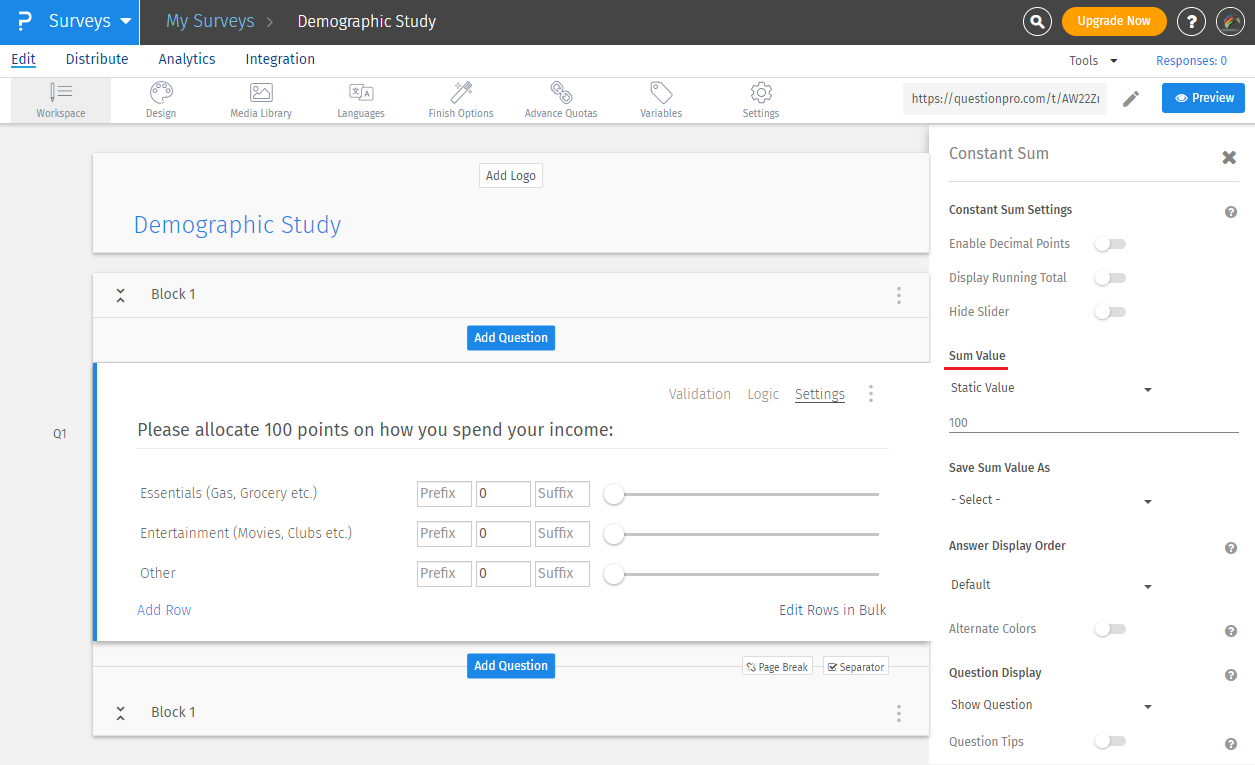Open the Media Library
Image resolution: width=1255 pixels, height=765 pixels.
click(x=260, y=100)
